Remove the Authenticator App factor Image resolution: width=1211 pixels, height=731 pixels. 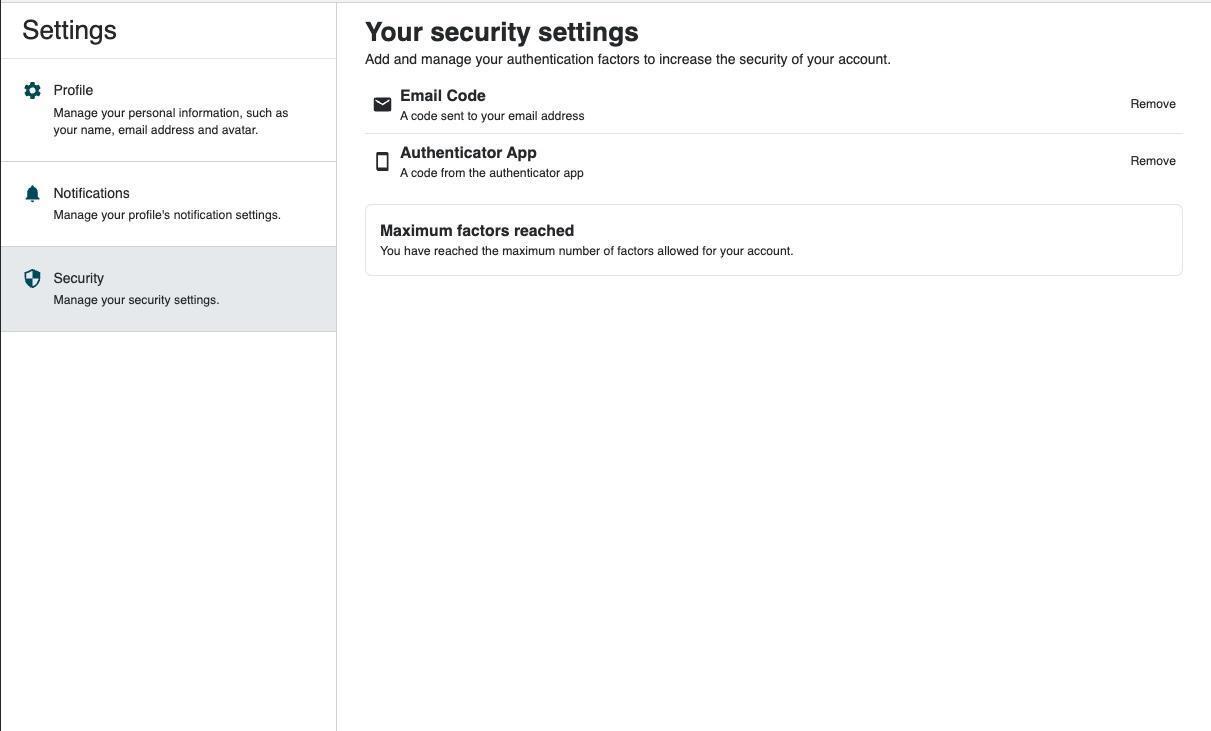pos(1152,161)
